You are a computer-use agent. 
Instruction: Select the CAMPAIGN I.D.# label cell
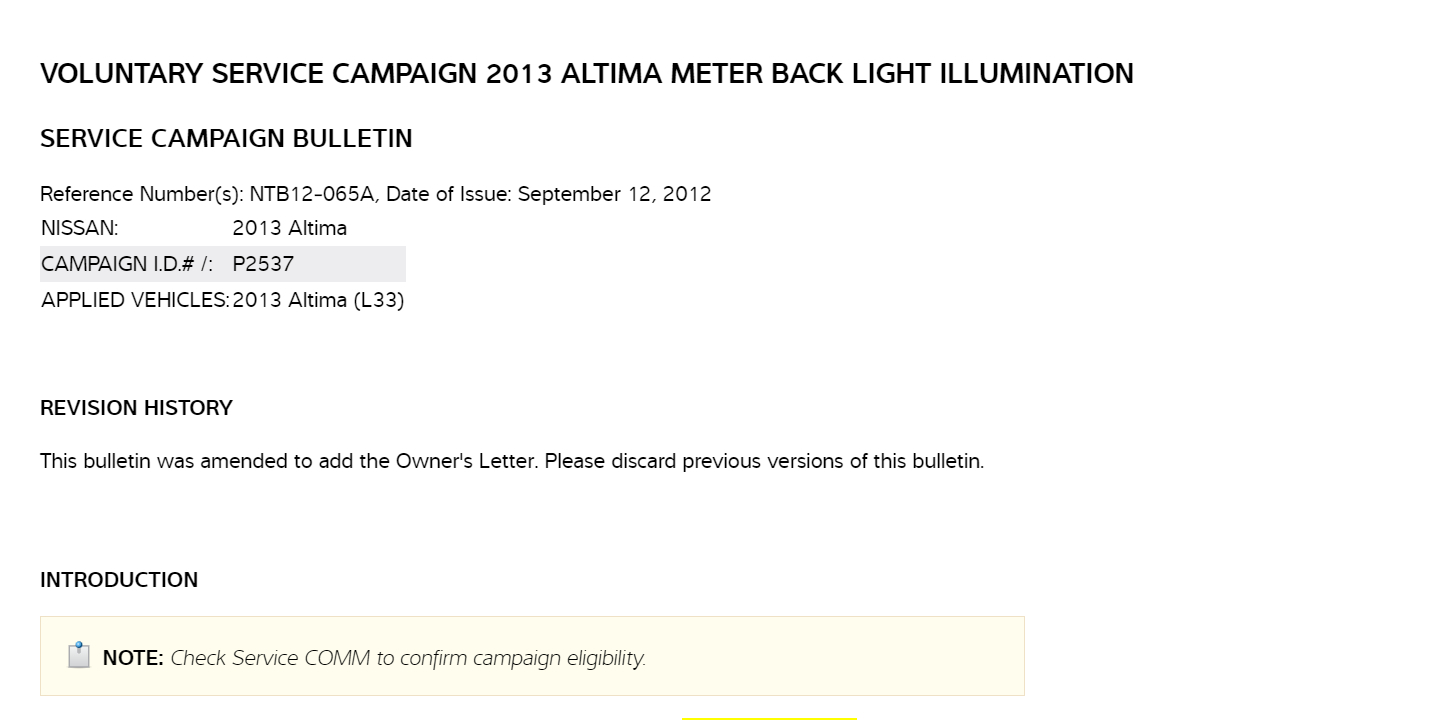[x=127, y=264]
